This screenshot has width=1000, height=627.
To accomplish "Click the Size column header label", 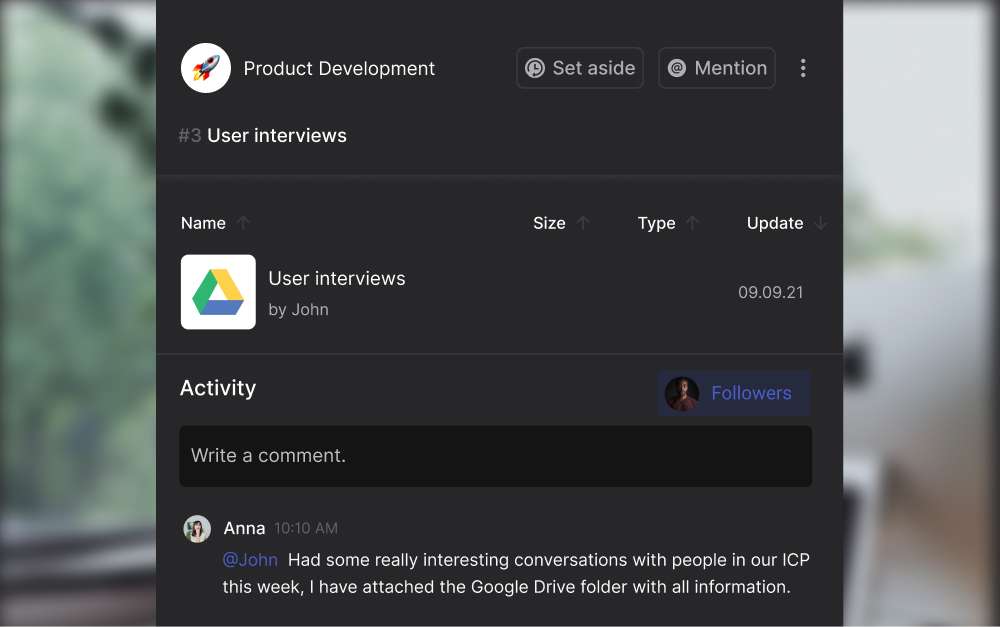I will (x=549, y=223).
